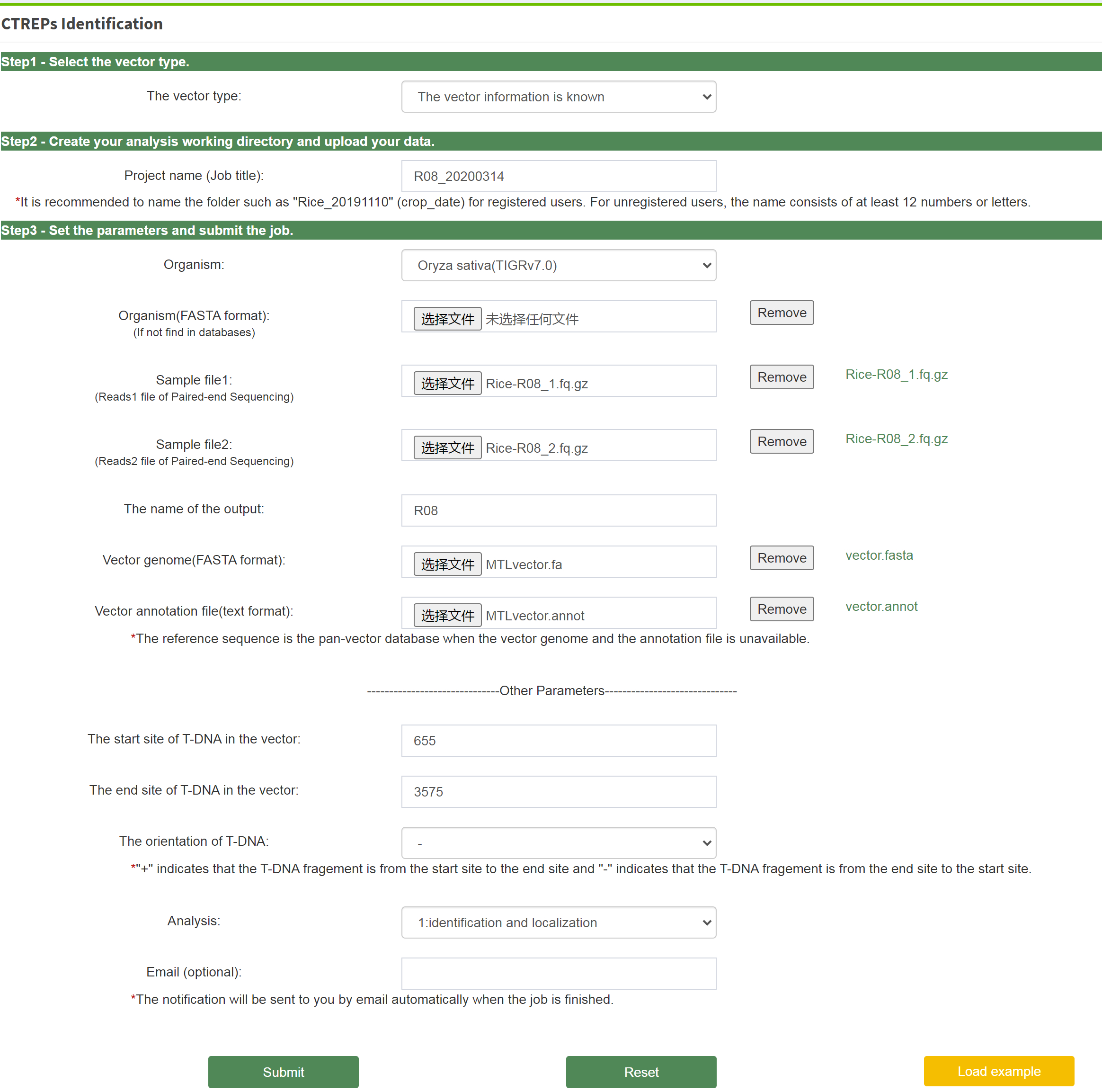Screen dimensions: 1102x1092
Task: Click the Load example button
Action: click(x=998, y=1071)
